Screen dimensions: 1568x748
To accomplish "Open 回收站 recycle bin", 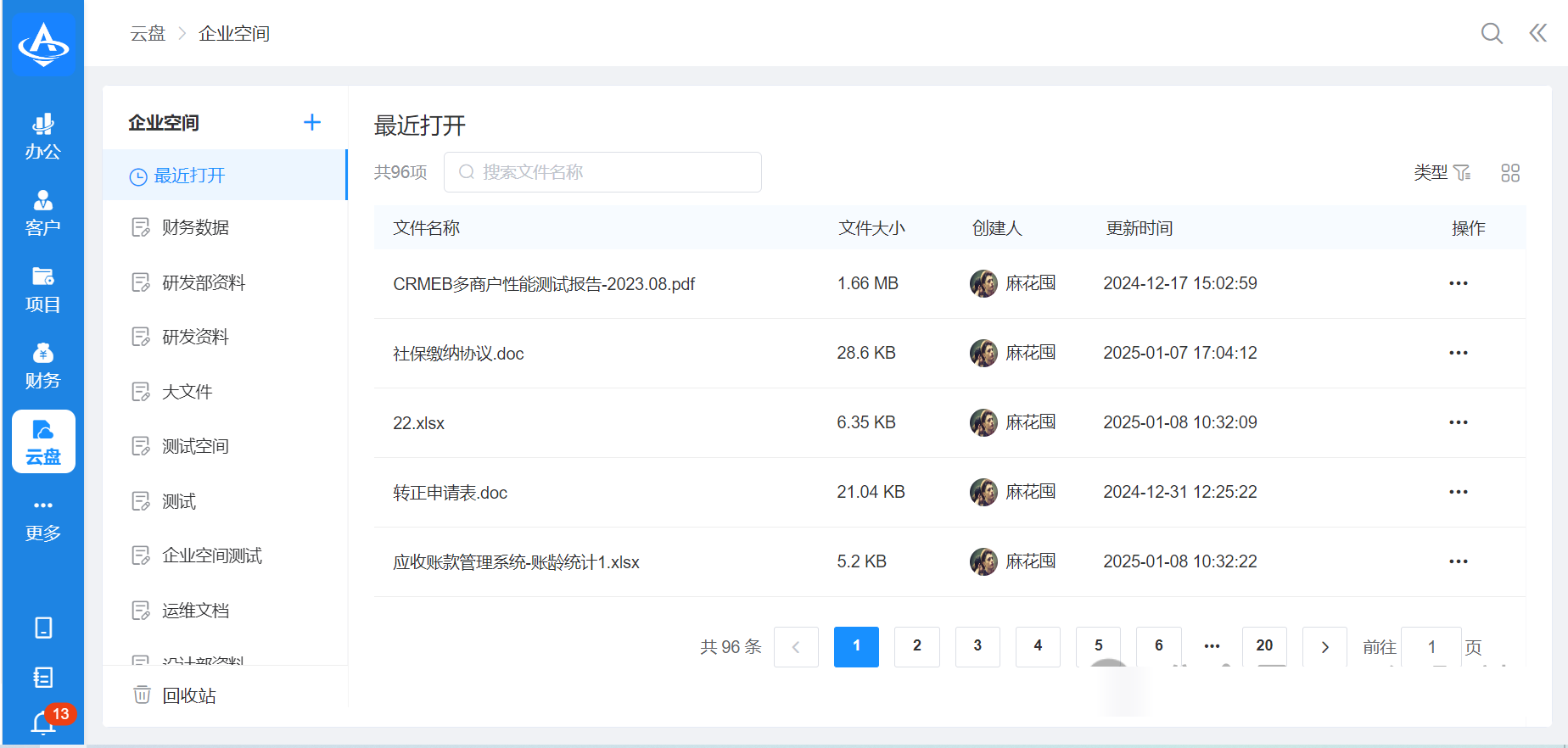I will click(x=188, y=695).
